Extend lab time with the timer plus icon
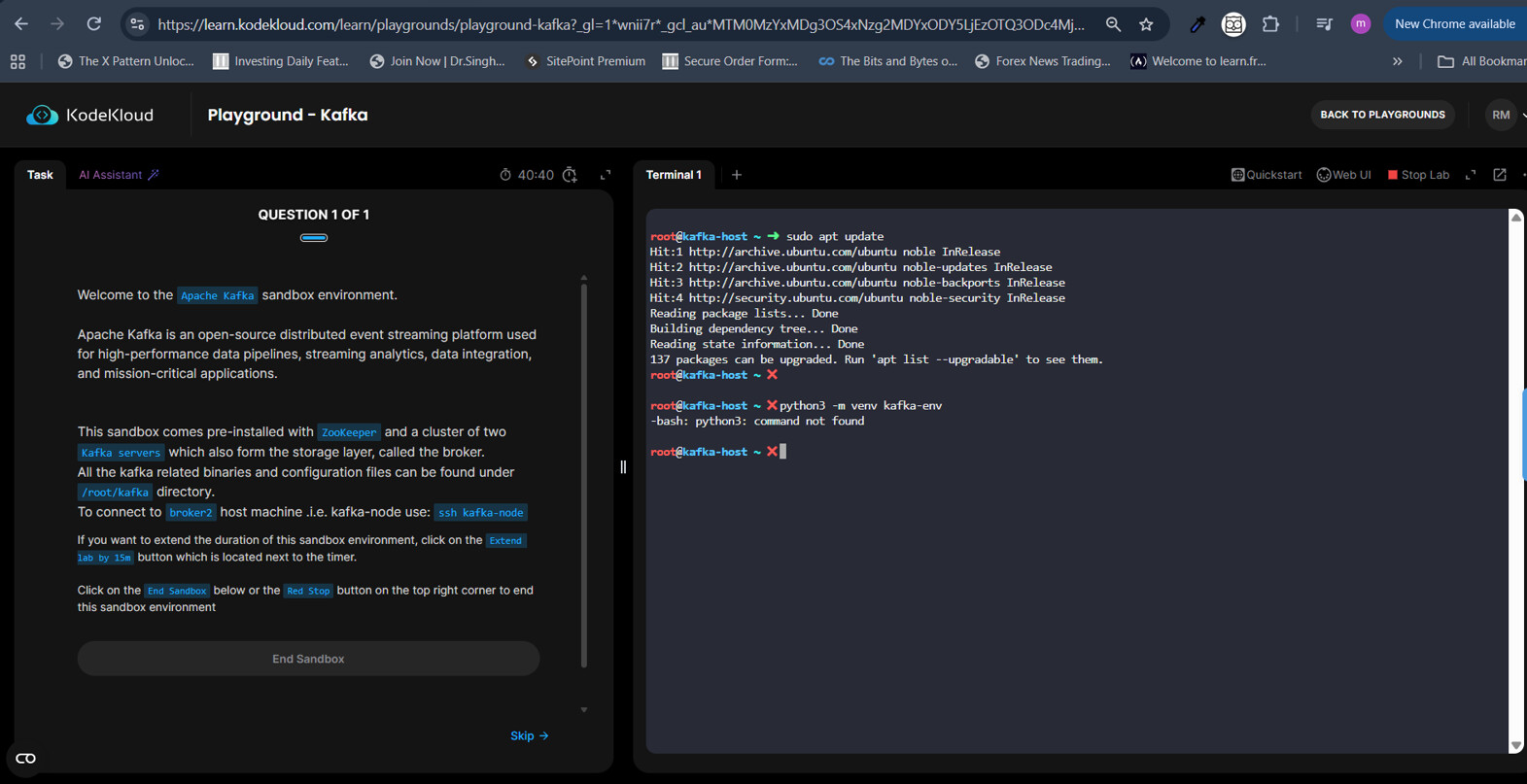This screenshot has width=1527, height=784. 570,175
